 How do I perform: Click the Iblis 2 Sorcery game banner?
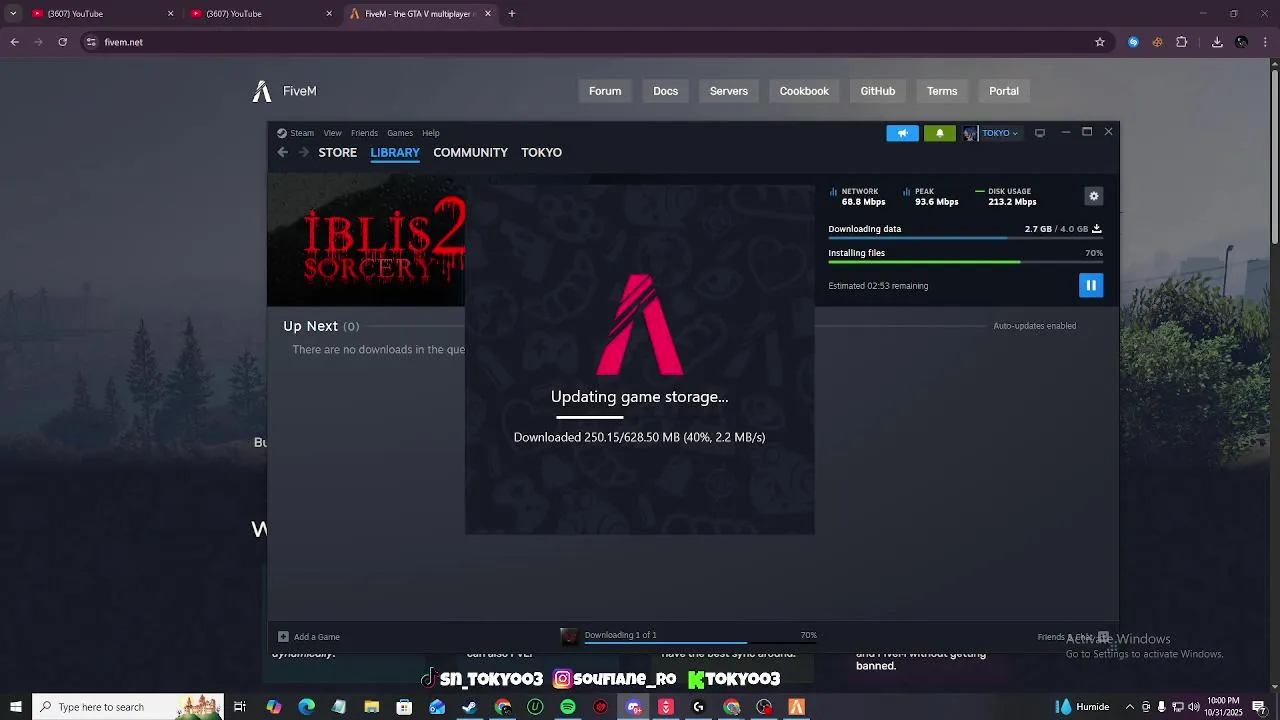[x=367, y=241]
